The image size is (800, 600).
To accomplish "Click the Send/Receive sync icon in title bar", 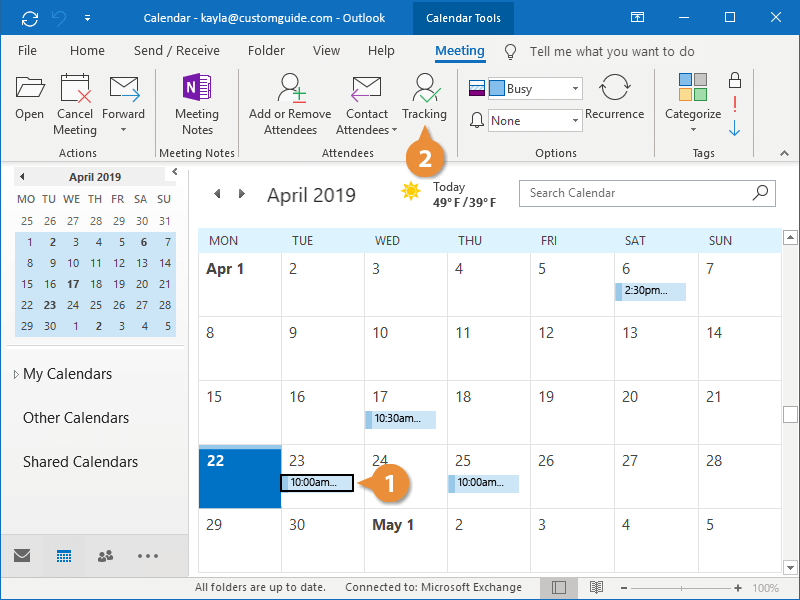I will [x=30, y=18].
